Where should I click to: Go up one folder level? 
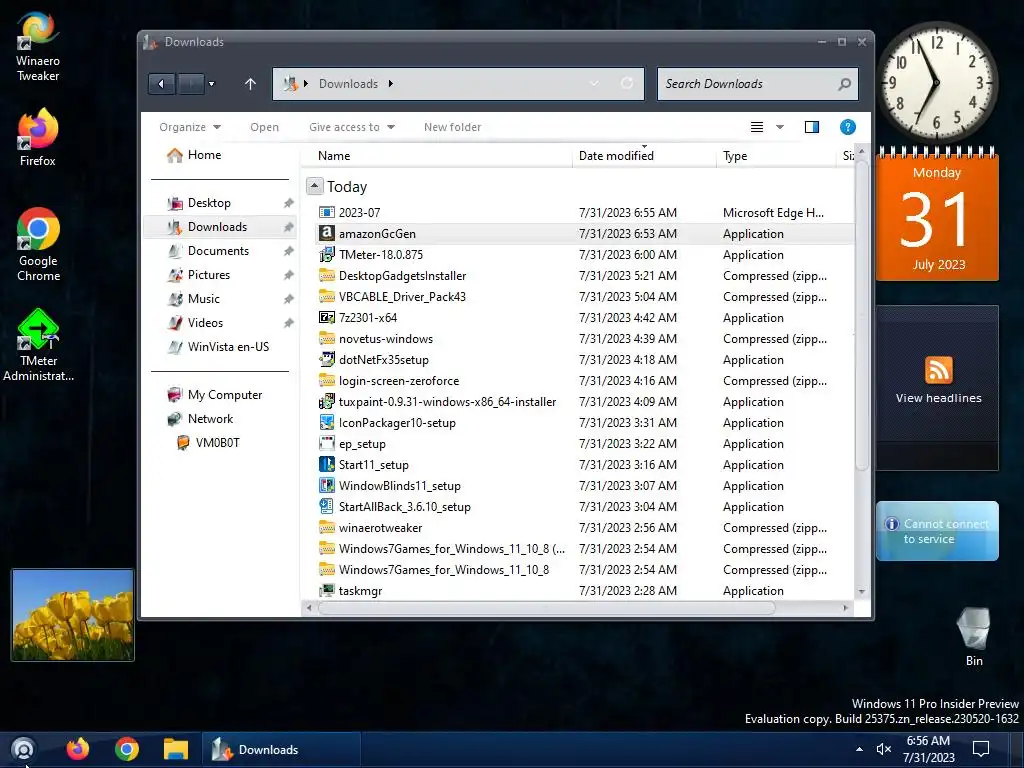pyautogui.click(x=250, y=84)
